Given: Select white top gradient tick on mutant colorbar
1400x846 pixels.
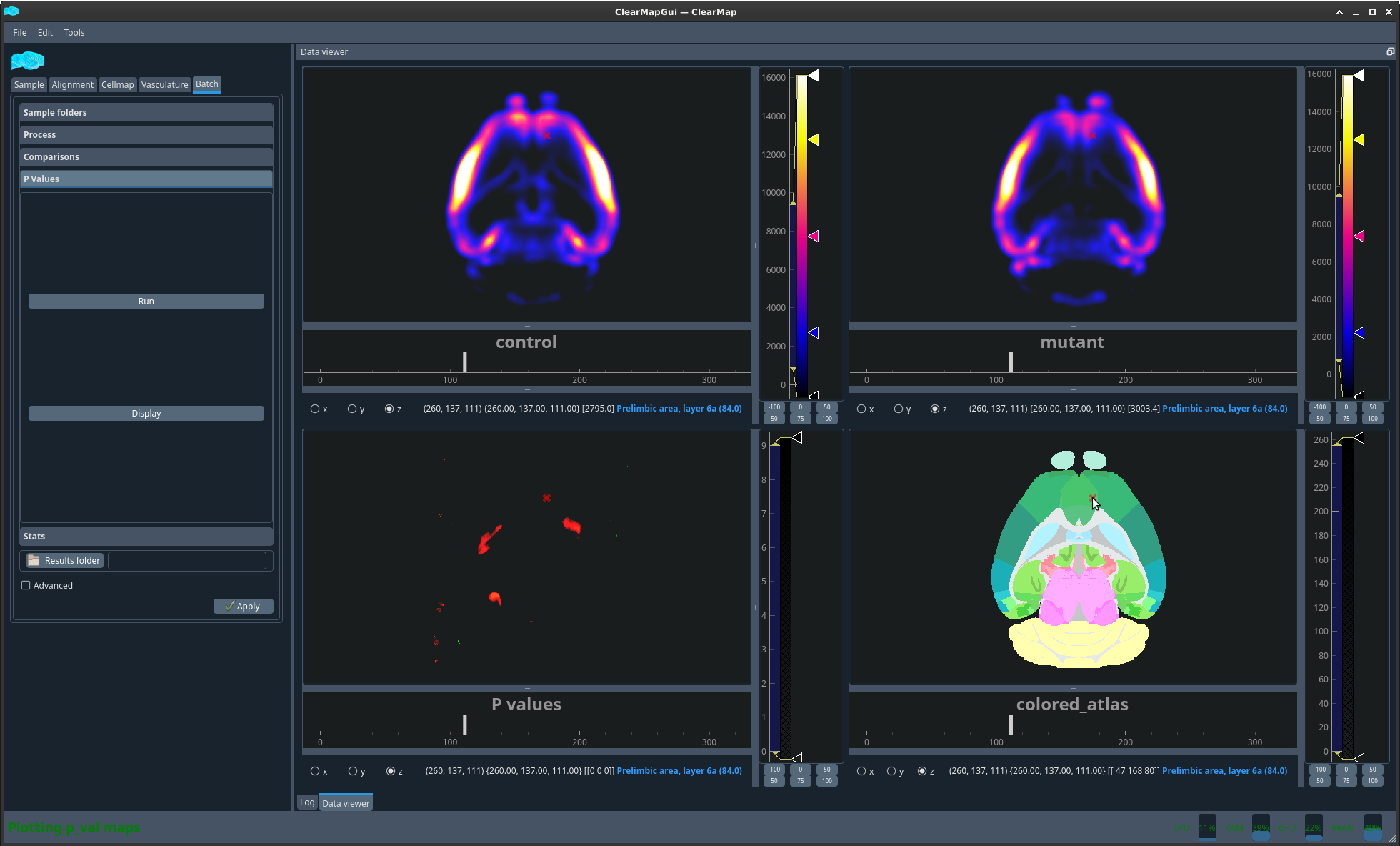Looking at the screenshot, I should pyautogui.click(x=1359, y=76).
